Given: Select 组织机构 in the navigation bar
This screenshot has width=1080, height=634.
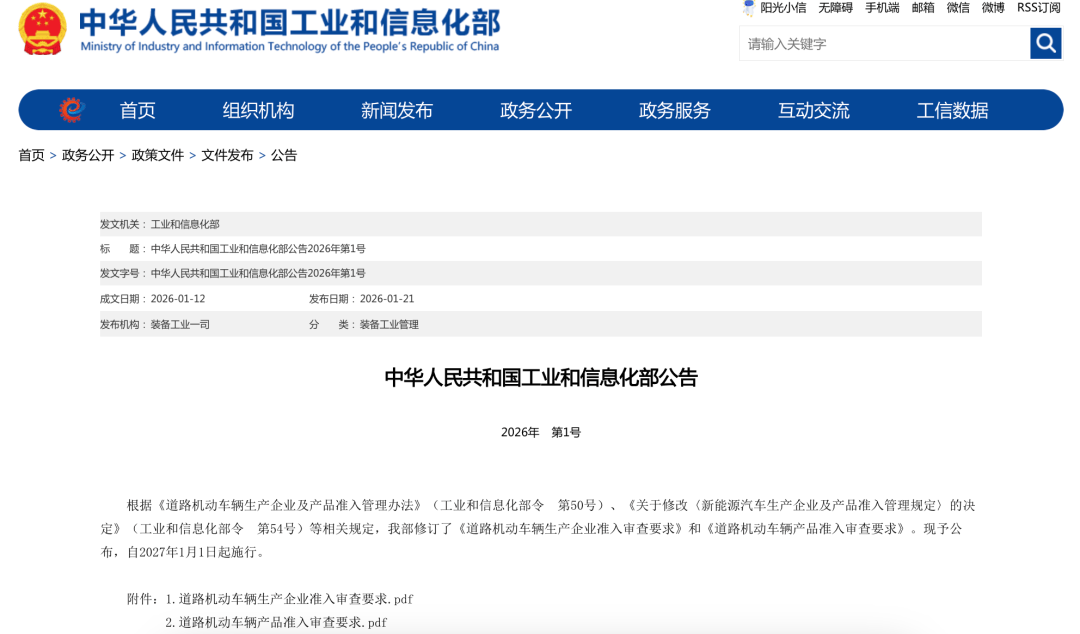Looking at the screenshot, I should click(258, 110).
